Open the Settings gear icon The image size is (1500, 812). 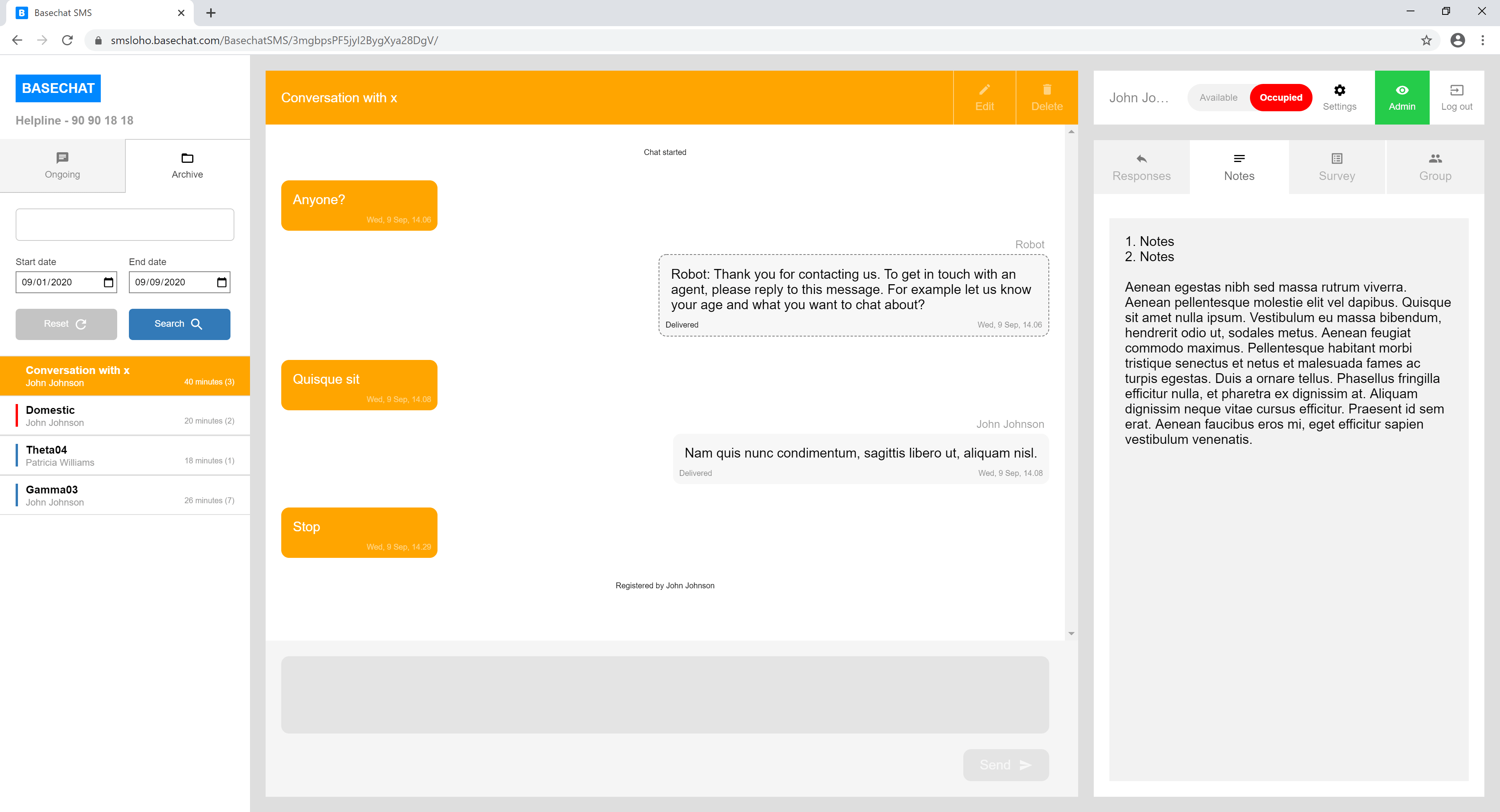click(x=1340, y=90)
